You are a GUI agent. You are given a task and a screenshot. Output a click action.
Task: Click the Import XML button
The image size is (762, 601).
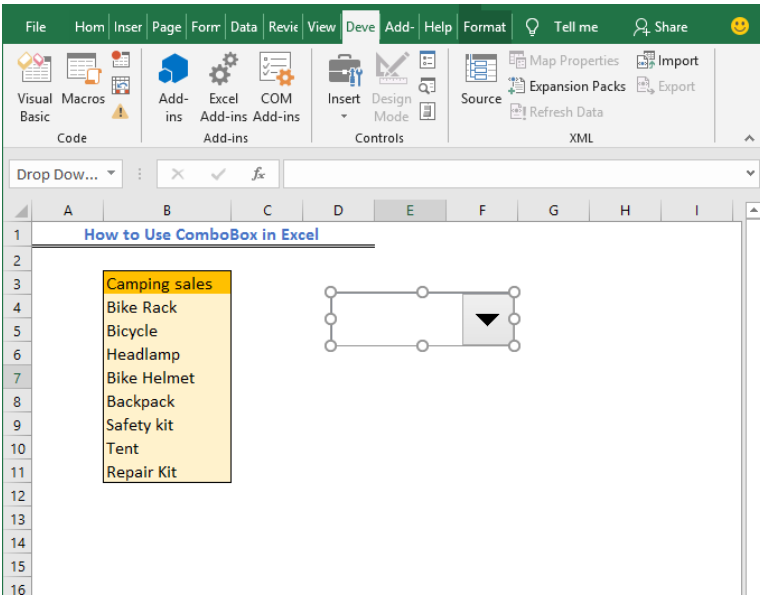[668, 61]
